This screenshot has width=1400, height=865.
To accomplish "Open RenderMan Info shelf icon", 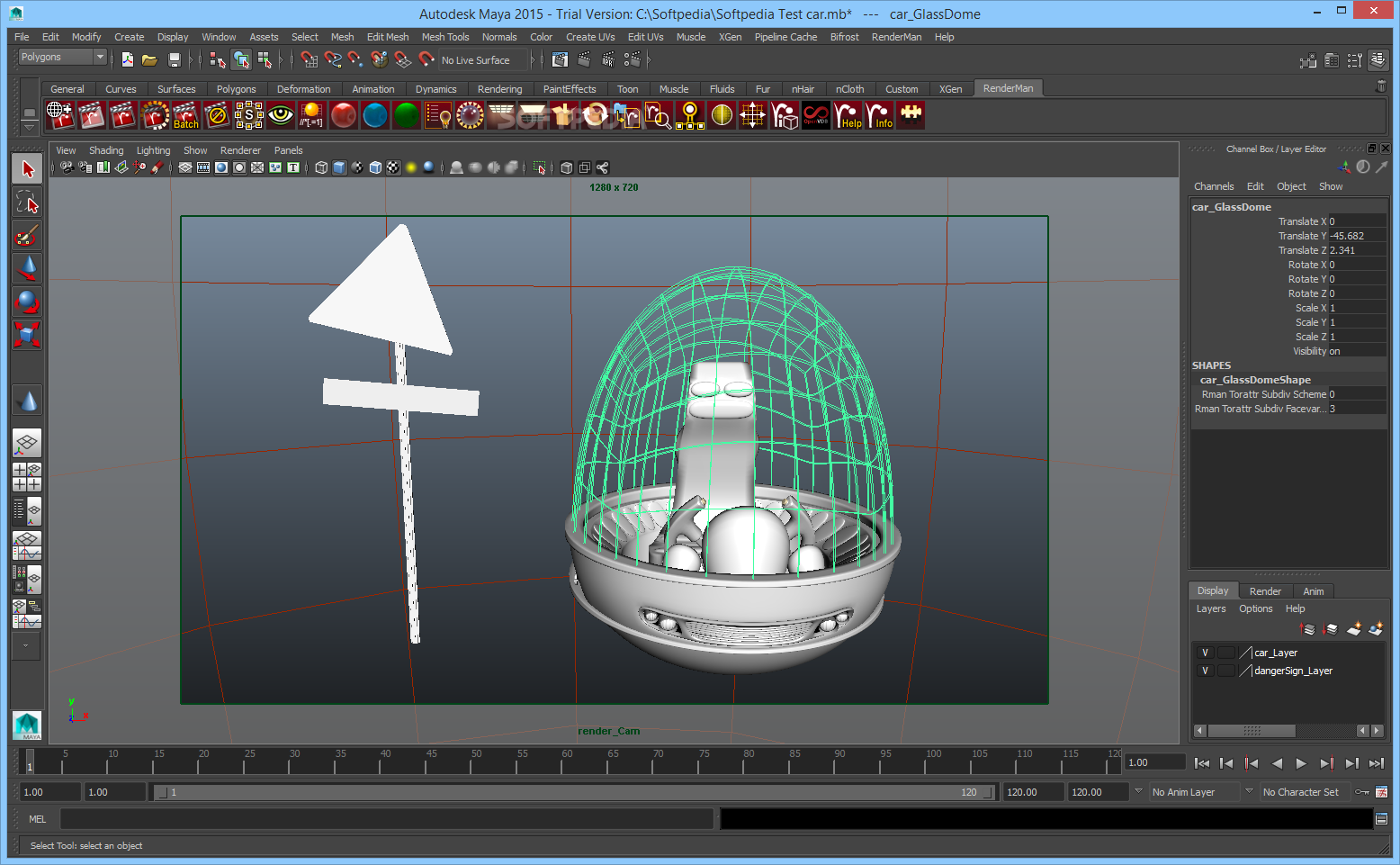I will tap(879, 115).
